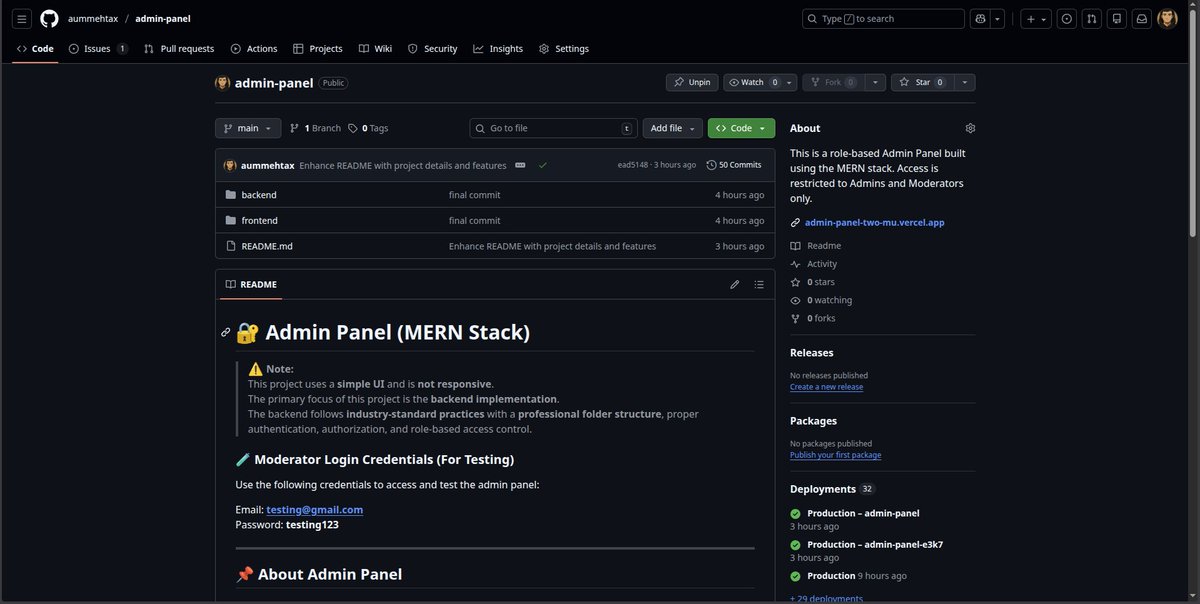Viewport: 1200px width, 604px height.
Task: Open the testing@gmail.com email link
Action: point(314,510)
